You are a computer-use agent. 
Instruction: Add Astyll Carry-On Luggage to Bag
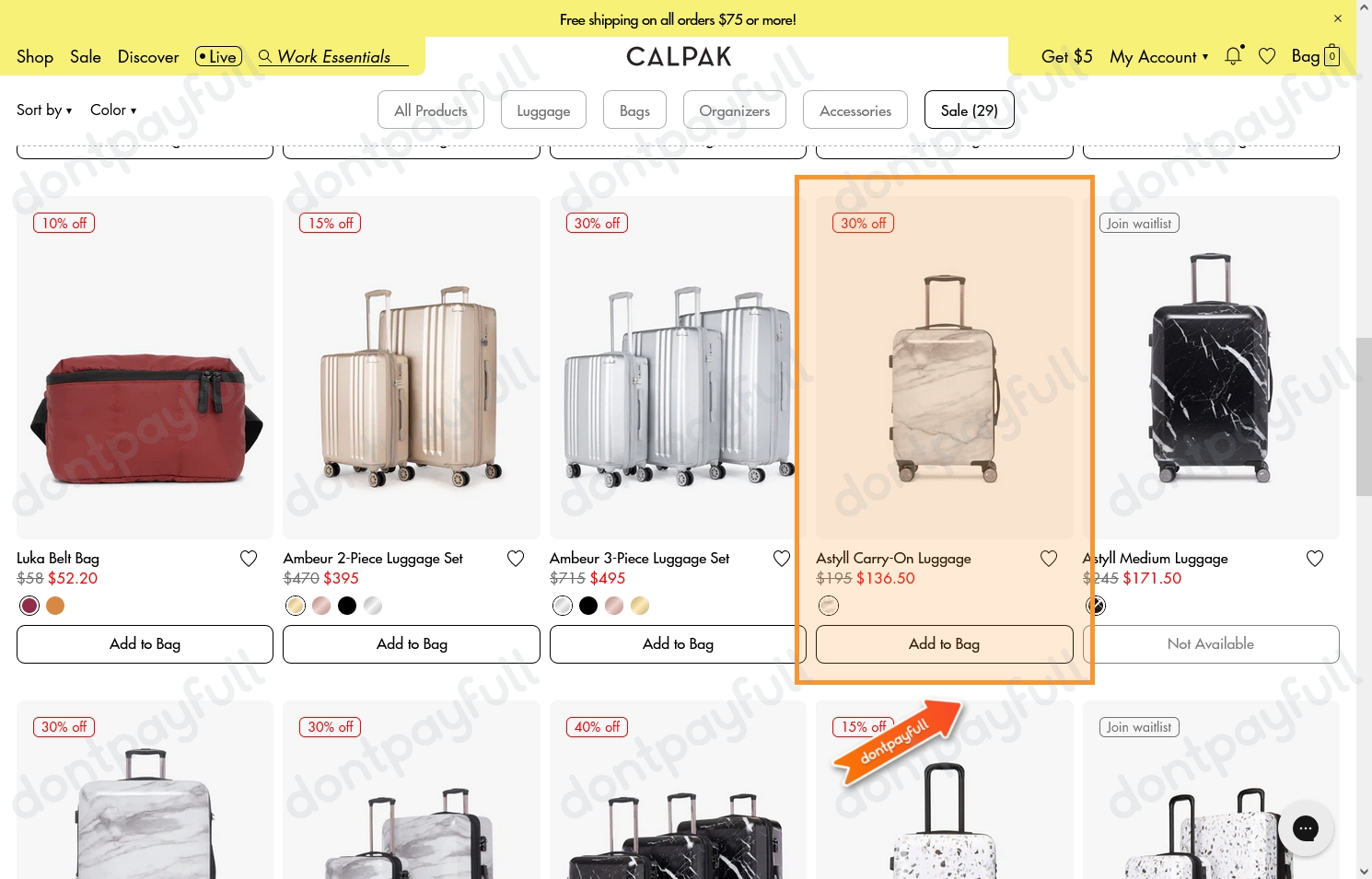(x=944, y=643)
